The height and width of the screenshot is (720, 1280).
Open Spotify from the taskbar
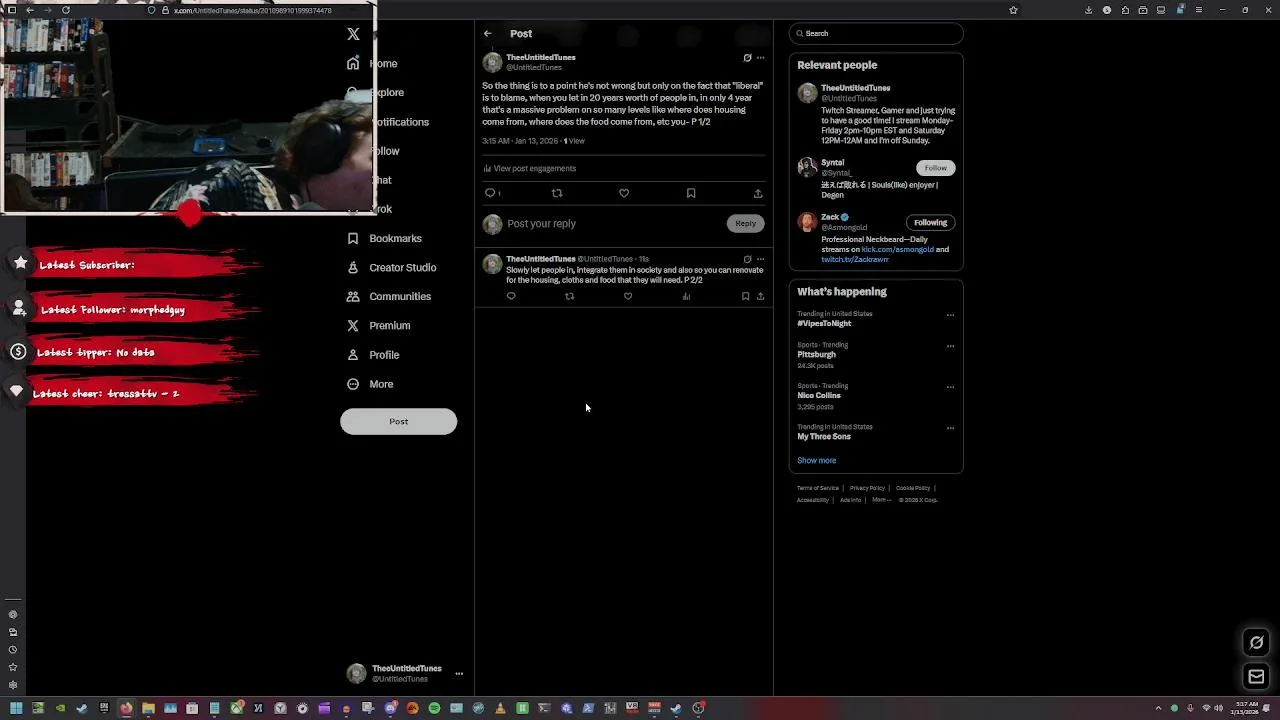coord(434,708)
